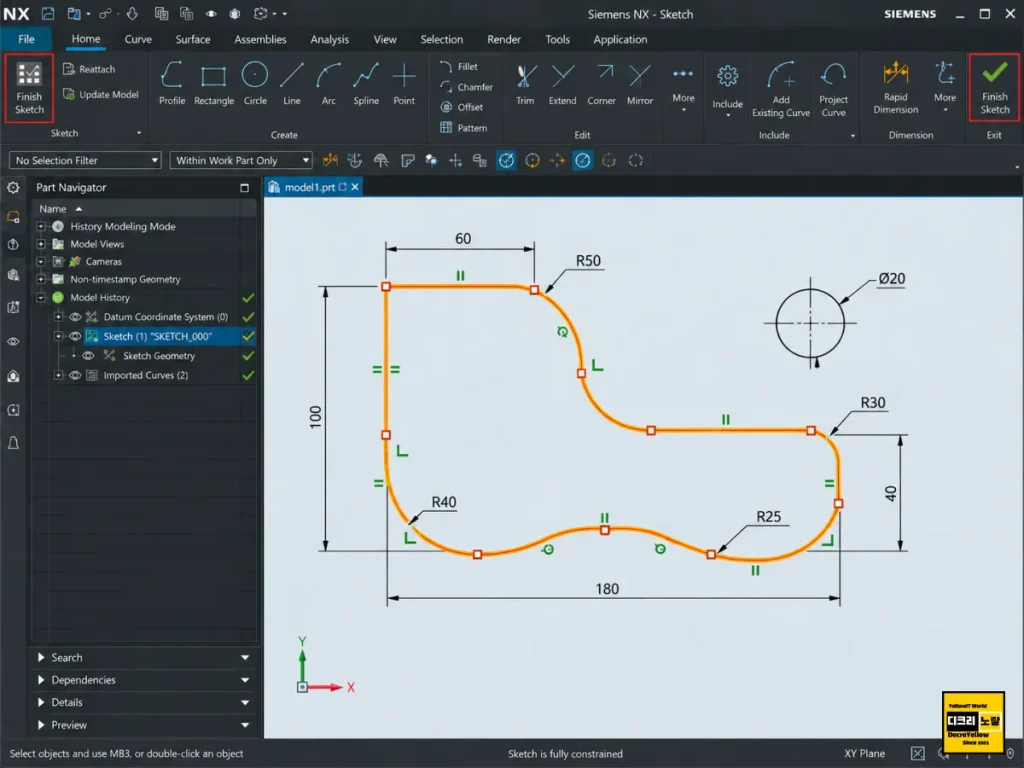This screenshot has height=768, width=1024.
Task: Click the Ø20 diameter dimension label
Action: pos(891,279)
